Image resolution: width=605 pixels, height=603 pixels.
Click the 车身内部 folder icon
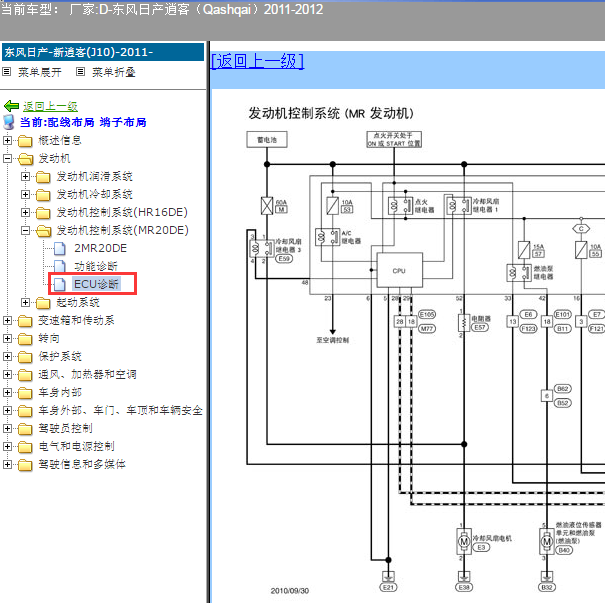click(25, 393)
